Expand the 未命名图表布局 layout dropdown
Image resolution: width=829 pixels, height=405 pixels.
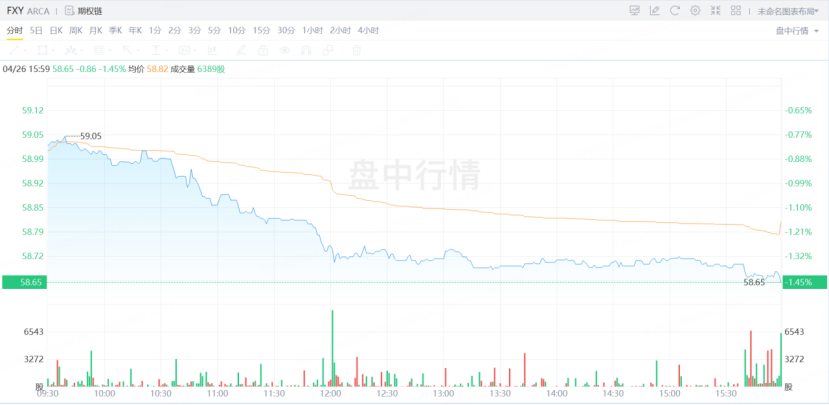790,11
